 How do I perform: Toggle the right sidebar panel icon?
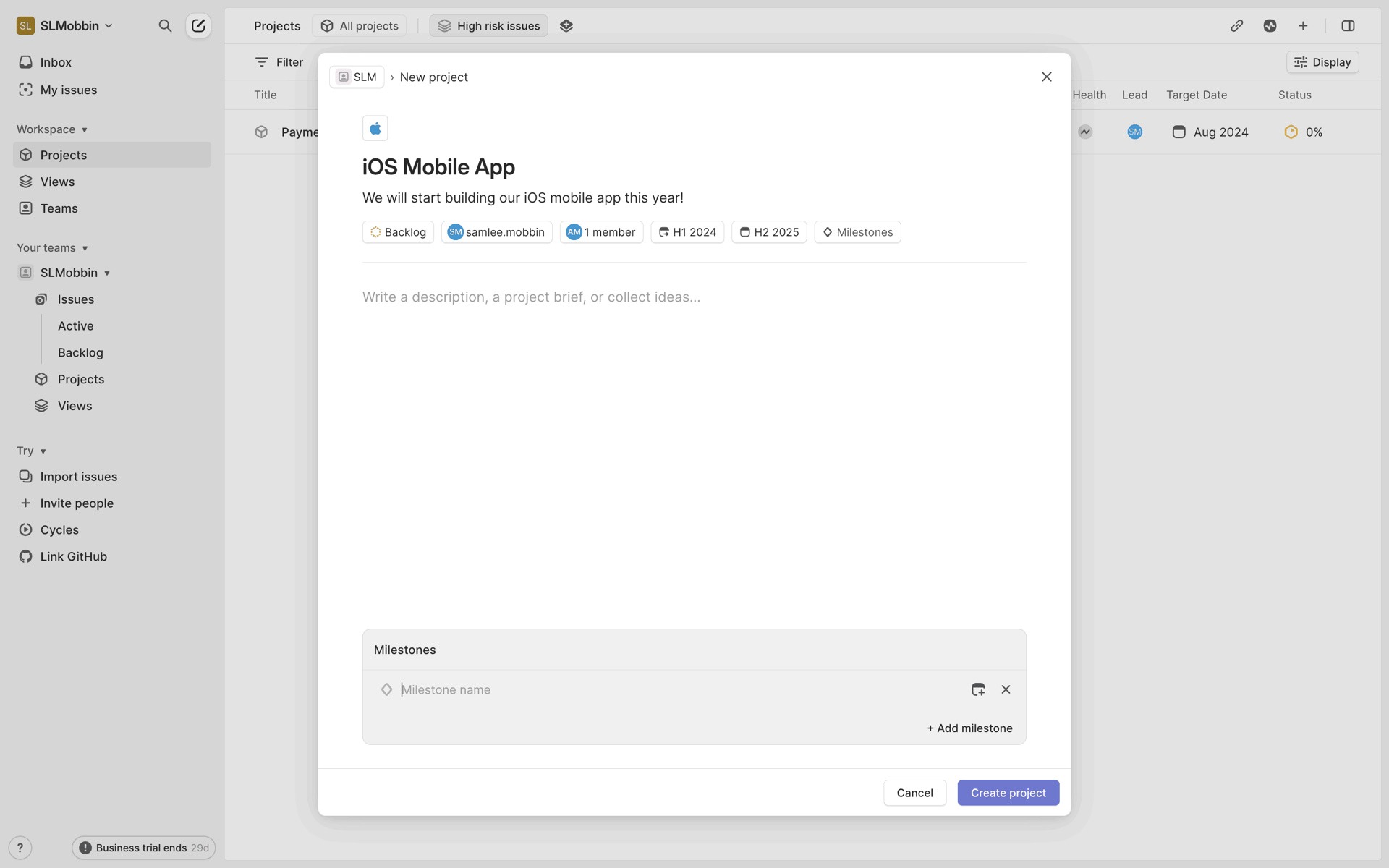tap(1348, 26)
